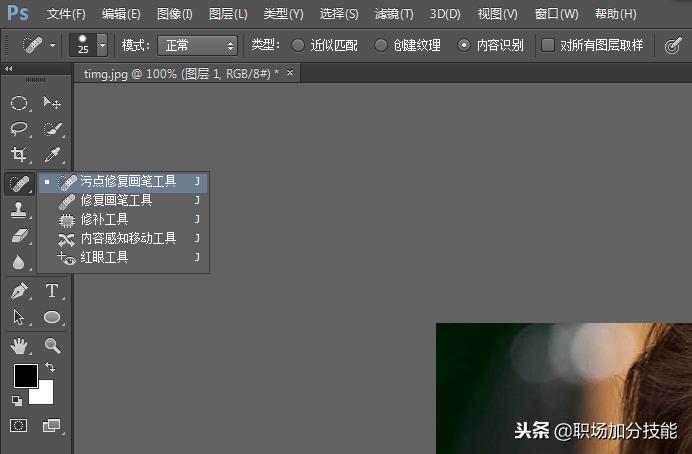Viewport: 692px width, 454px height.
Task: Enable 对所有图层取样 checkbox
Action: click(x=548, y=45)
